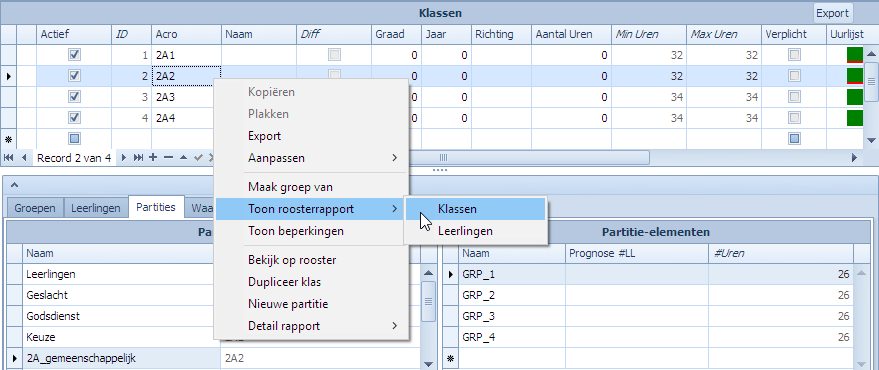
Task: Switch to the Groepen tab
Action: [x=35, y=208]
